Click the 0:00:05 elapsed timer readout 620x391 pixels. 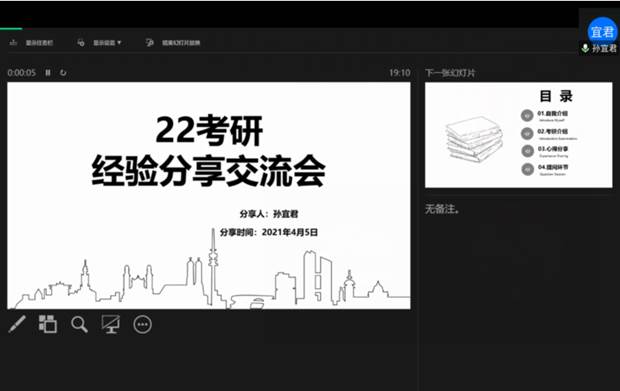pyautogui.click(x=22, y=73)
